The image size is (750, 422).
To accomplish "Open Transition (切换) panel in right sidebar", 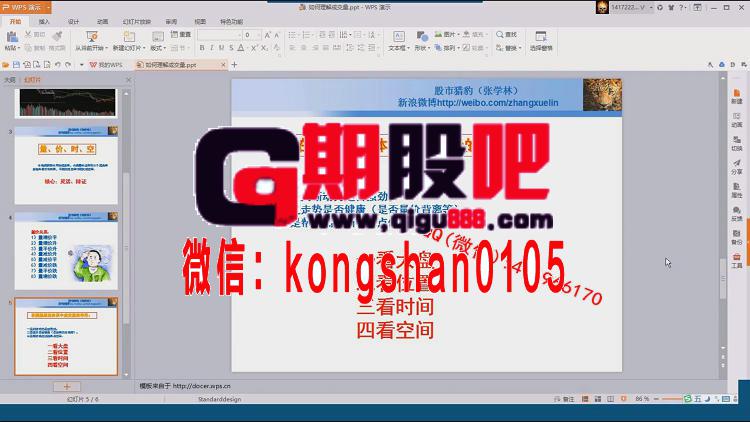I will click(x=737, y=143).
